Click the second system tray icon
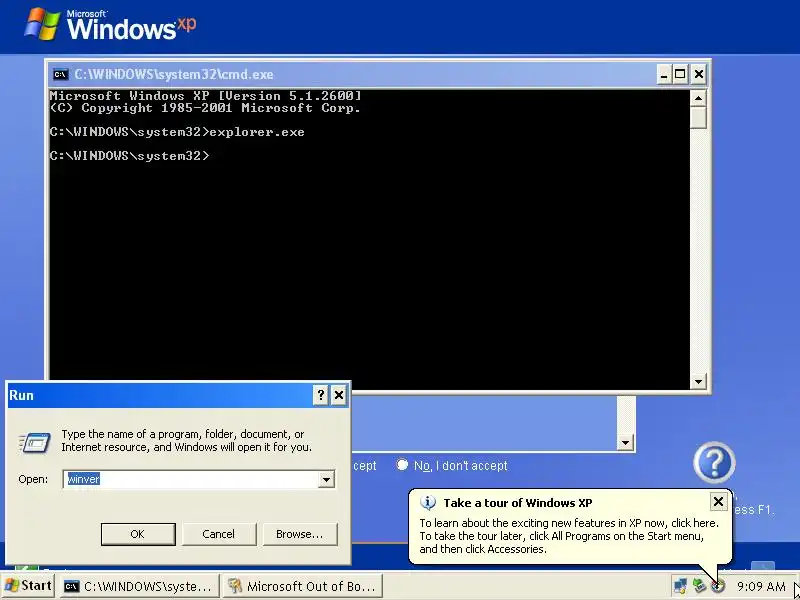 point(699,587)
